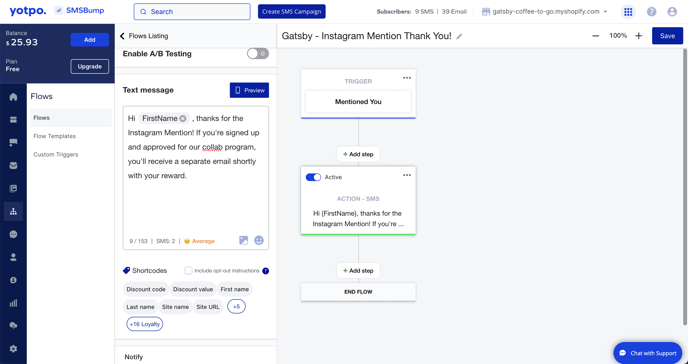Open the subscription forms icon in sidebar
The width and height of the screenshot is (688, 364).
click(x=13, y=189)
